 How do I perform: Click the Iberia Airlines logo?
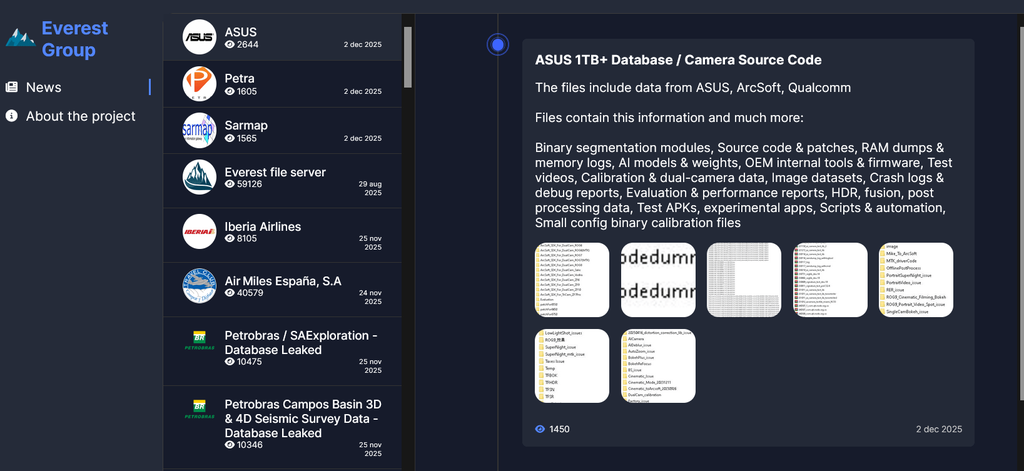coord(200,231)
